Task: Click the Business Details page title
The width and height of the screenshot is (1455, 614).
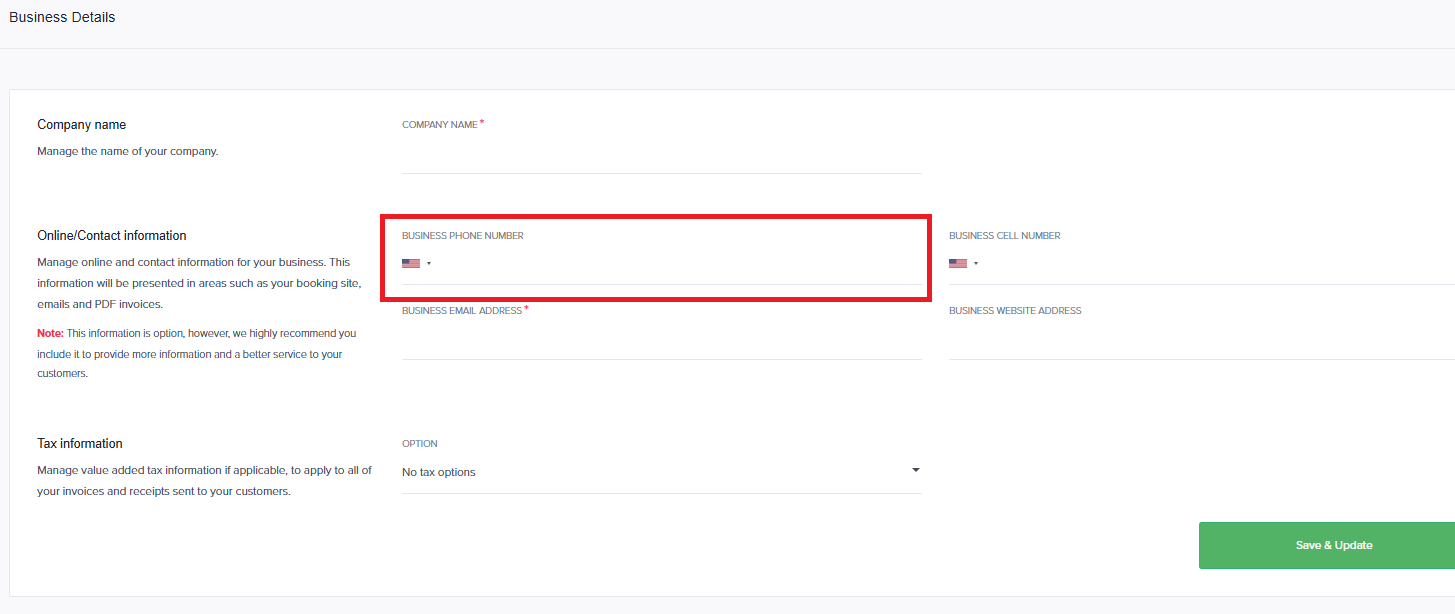Action: [62, 17]
